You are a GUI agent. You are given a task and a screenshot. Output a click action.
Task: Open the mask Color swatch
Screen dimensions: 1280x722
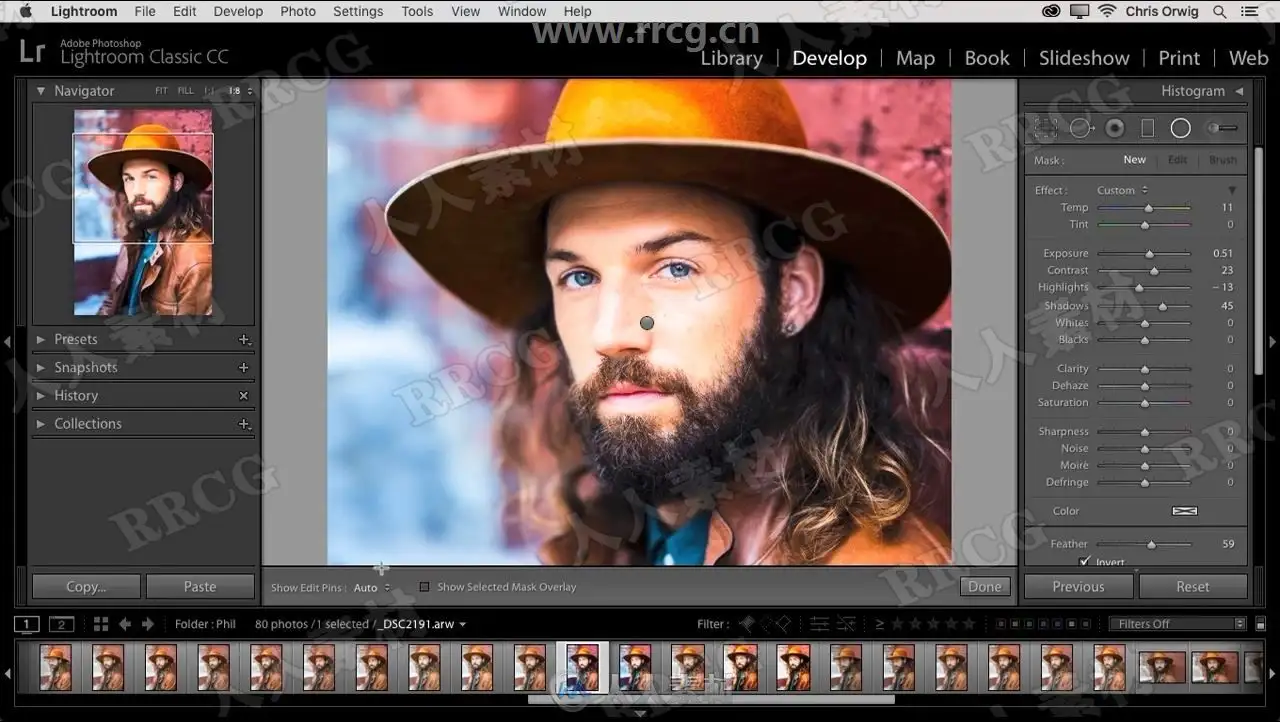[1184, 511]
